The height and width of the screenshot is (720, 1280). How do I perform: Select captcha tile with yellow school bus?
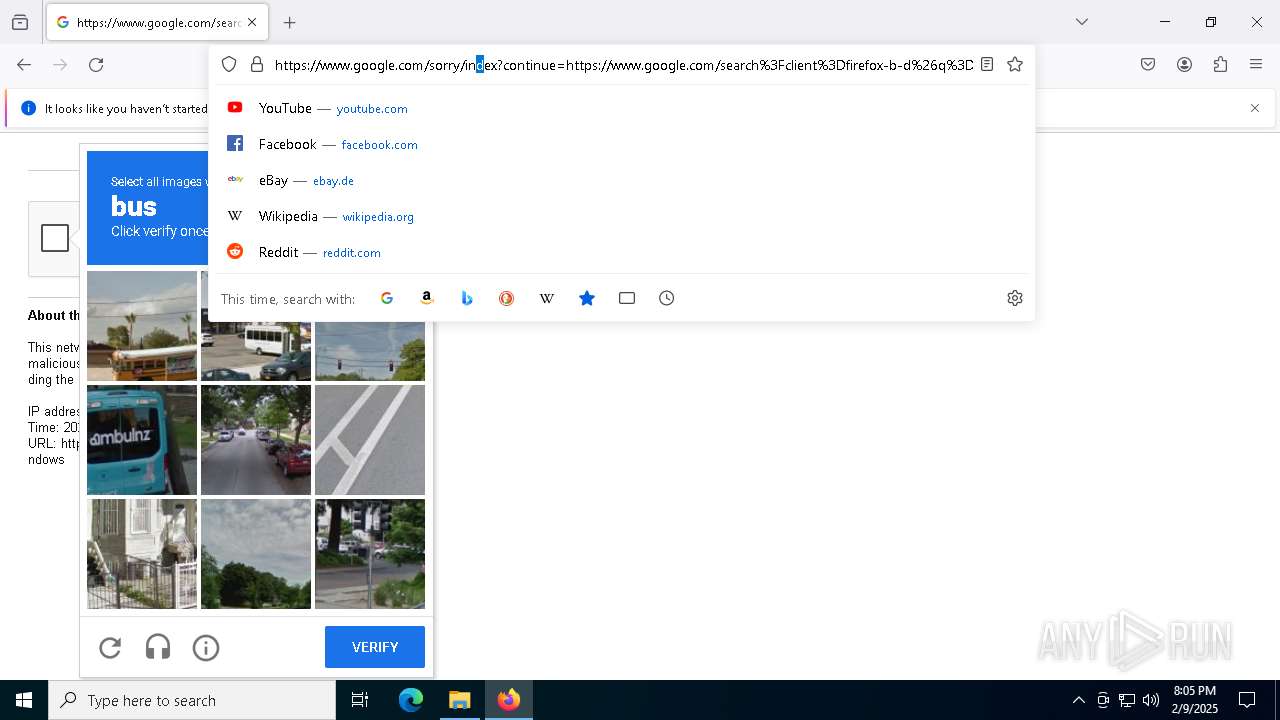pyautogui.click(x=142, y=326)
